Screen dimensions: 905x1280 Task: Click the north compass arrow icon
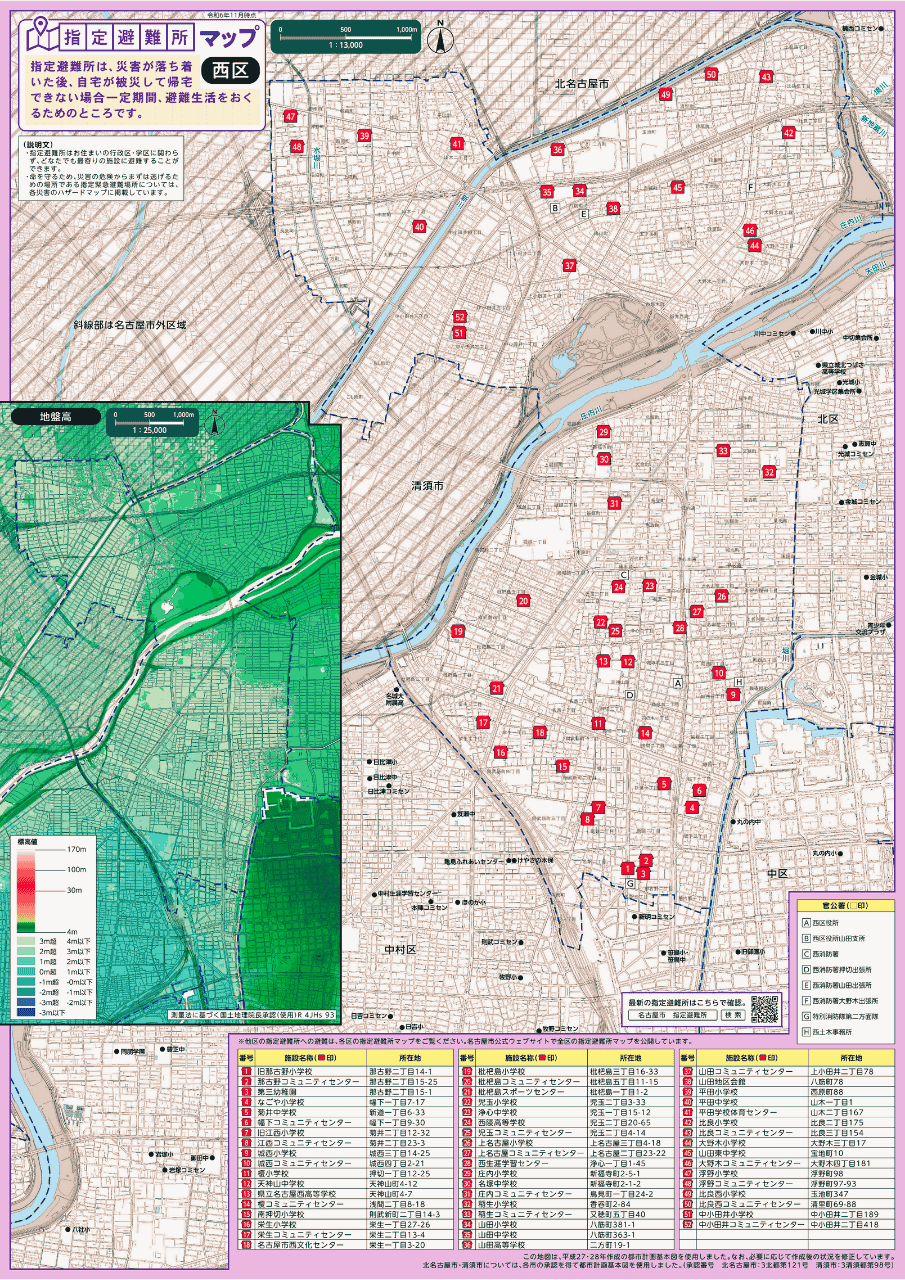(438, 39)
